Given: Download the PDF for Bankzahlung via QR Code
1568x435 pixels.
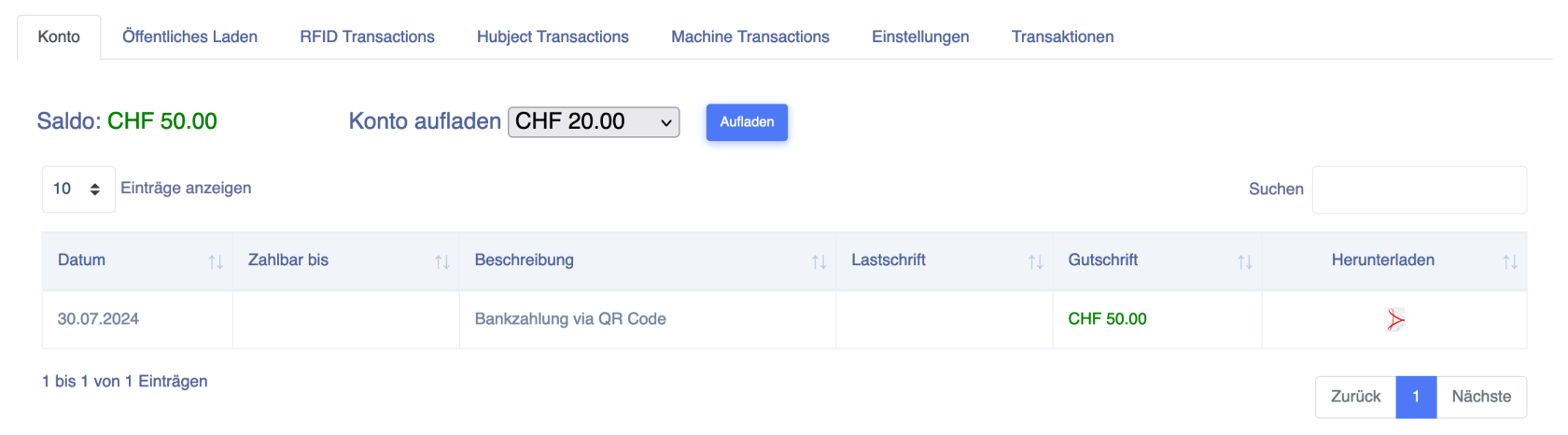Looking at the screenshot, I should coord(1394,320).
